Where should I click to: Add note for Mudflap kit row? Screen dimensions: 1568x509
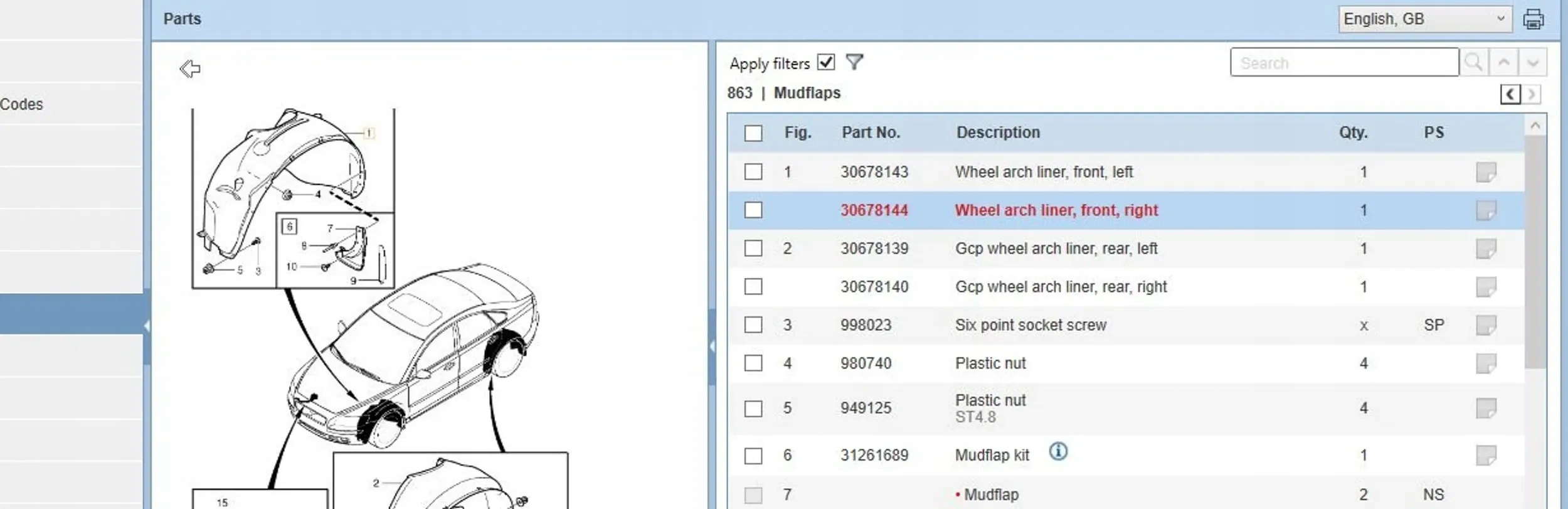click(x=1486, y=455)
